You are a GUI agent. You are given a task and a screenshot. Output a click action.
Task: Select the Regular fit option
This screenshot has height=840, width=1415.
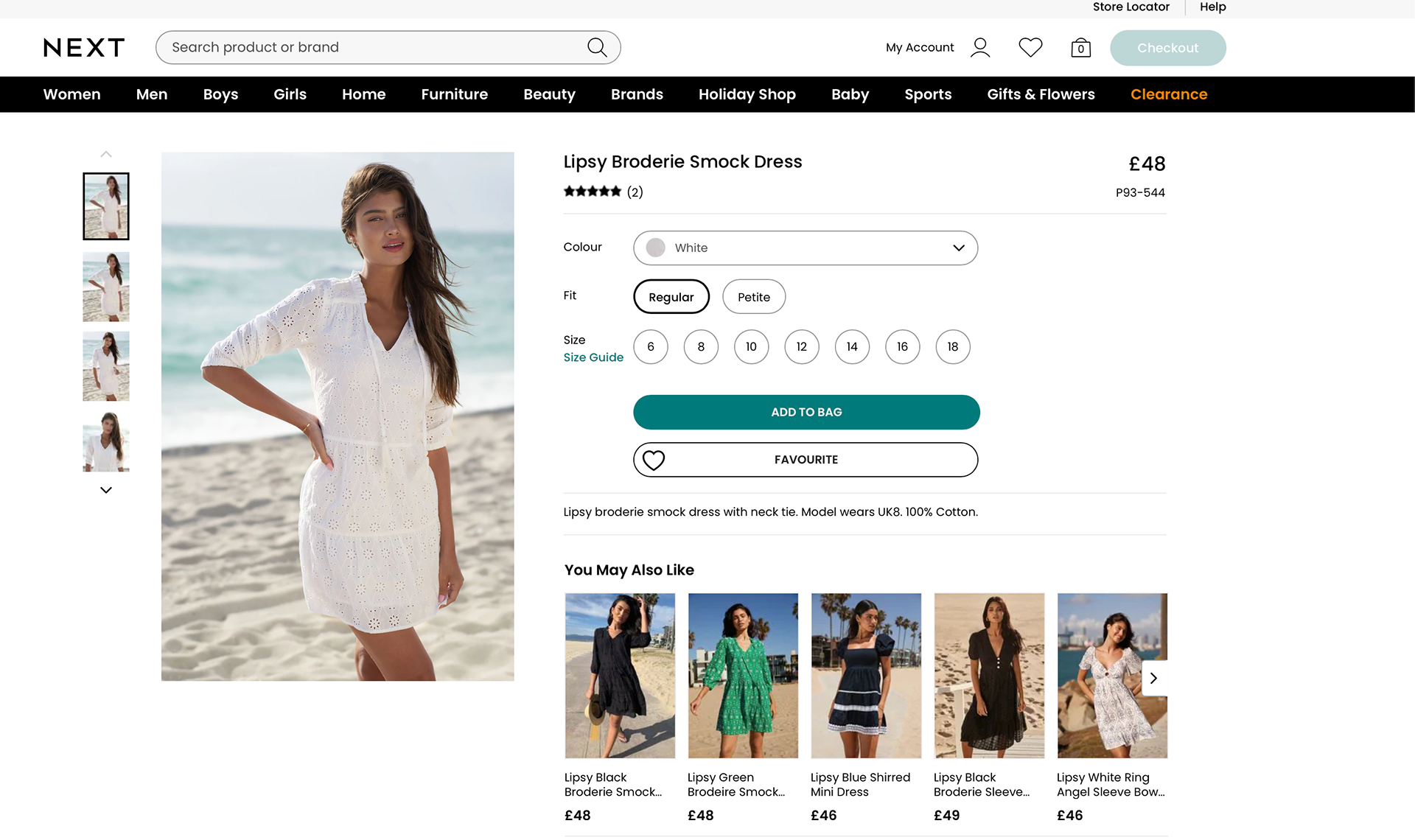(671, 297)
